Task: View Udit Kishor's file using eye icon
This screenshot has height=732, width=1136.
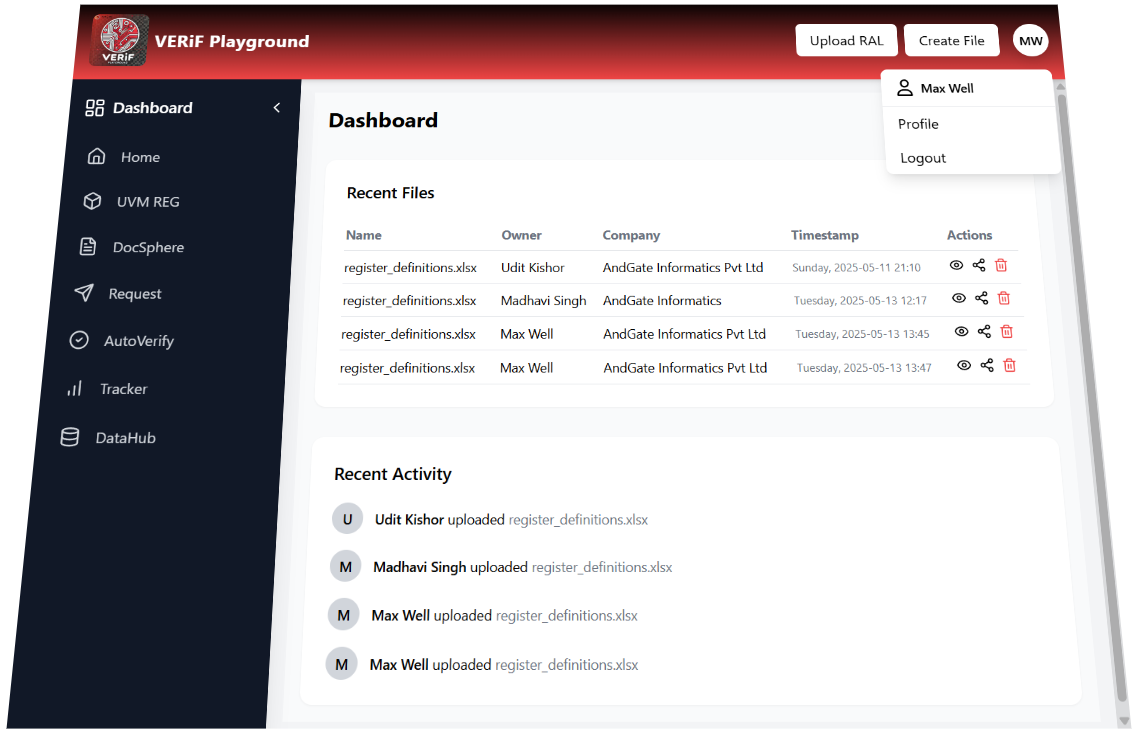Action: tap(956, 266)
